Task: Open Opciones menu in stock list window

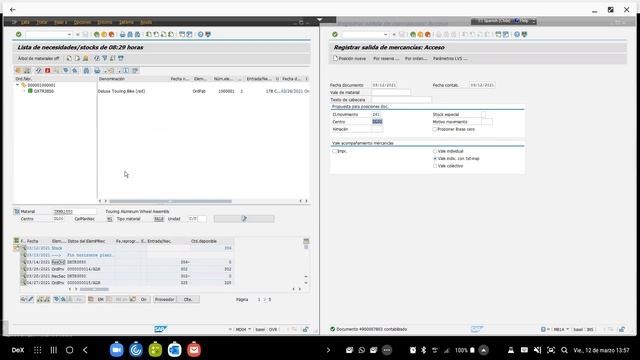Action: (82, 22)
